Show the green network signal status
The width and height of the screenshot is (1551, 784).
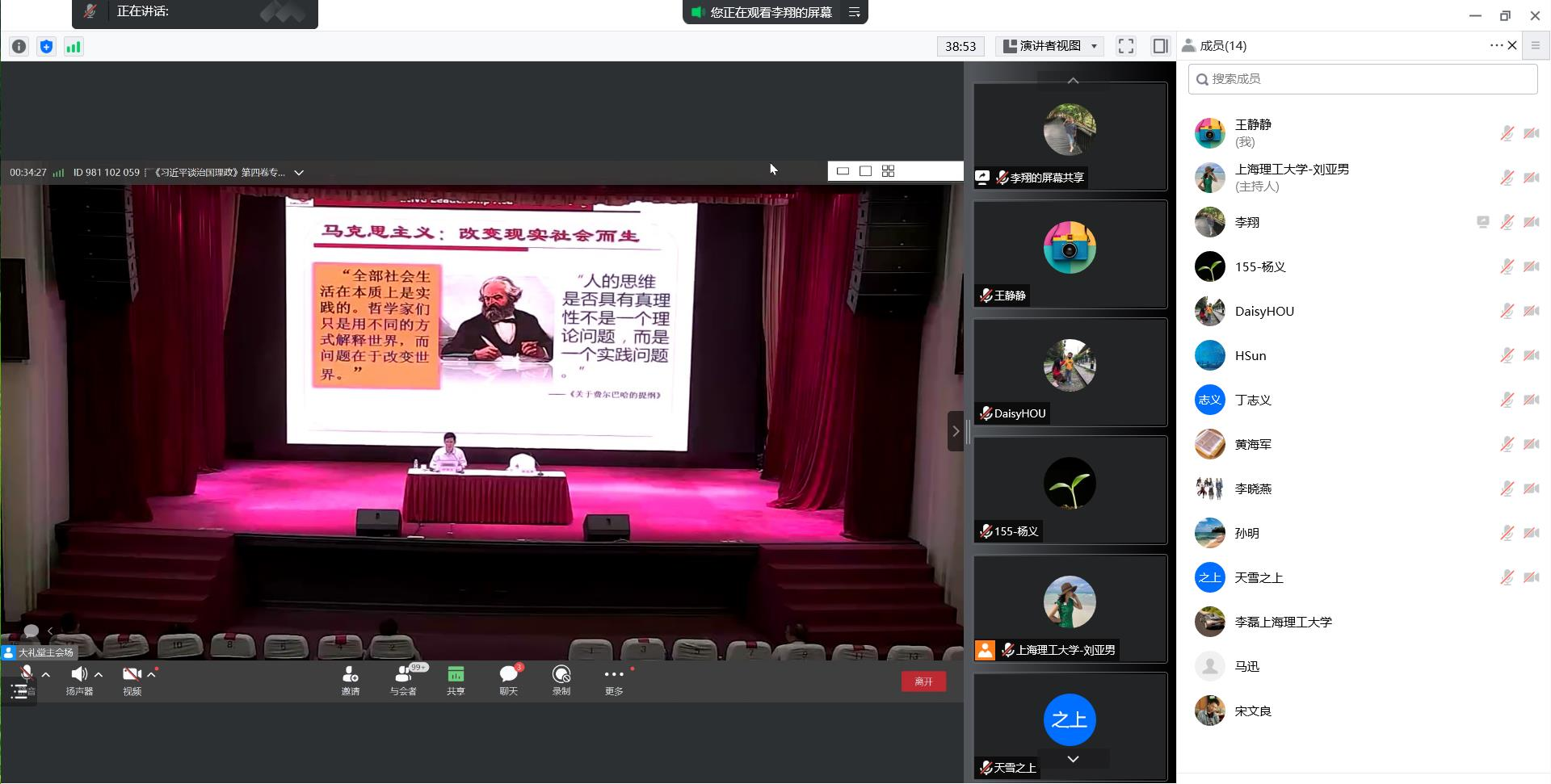[x=74, y=47]
